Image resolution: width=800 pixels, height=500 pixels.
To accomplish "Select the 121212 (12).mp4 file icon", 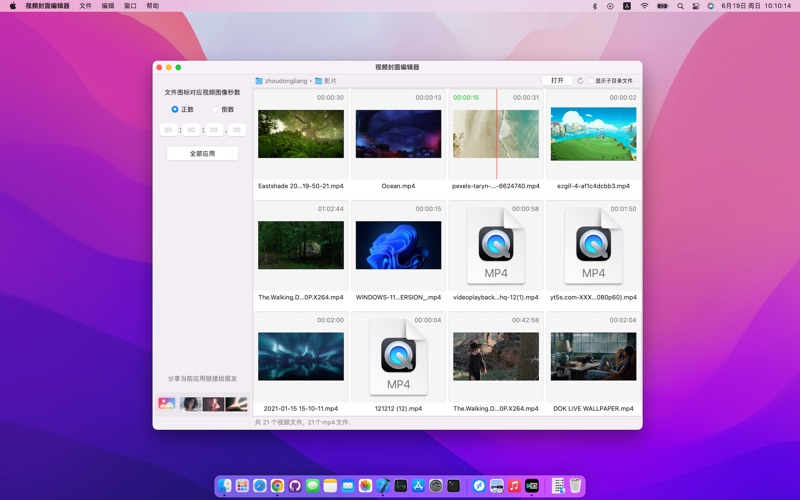I will 398,357.
